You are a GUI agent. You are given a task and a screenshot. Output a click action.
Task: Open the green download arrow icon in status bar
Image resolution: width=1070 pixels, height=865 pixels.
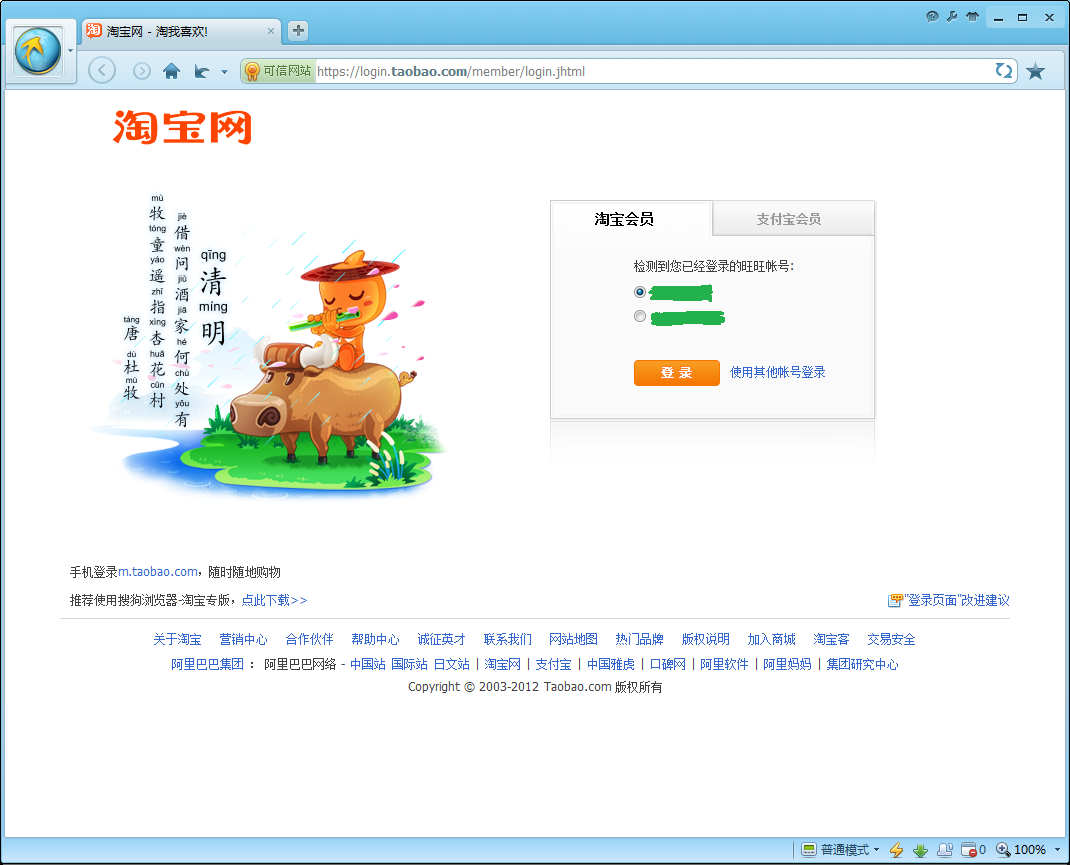(x=921, y=850)
